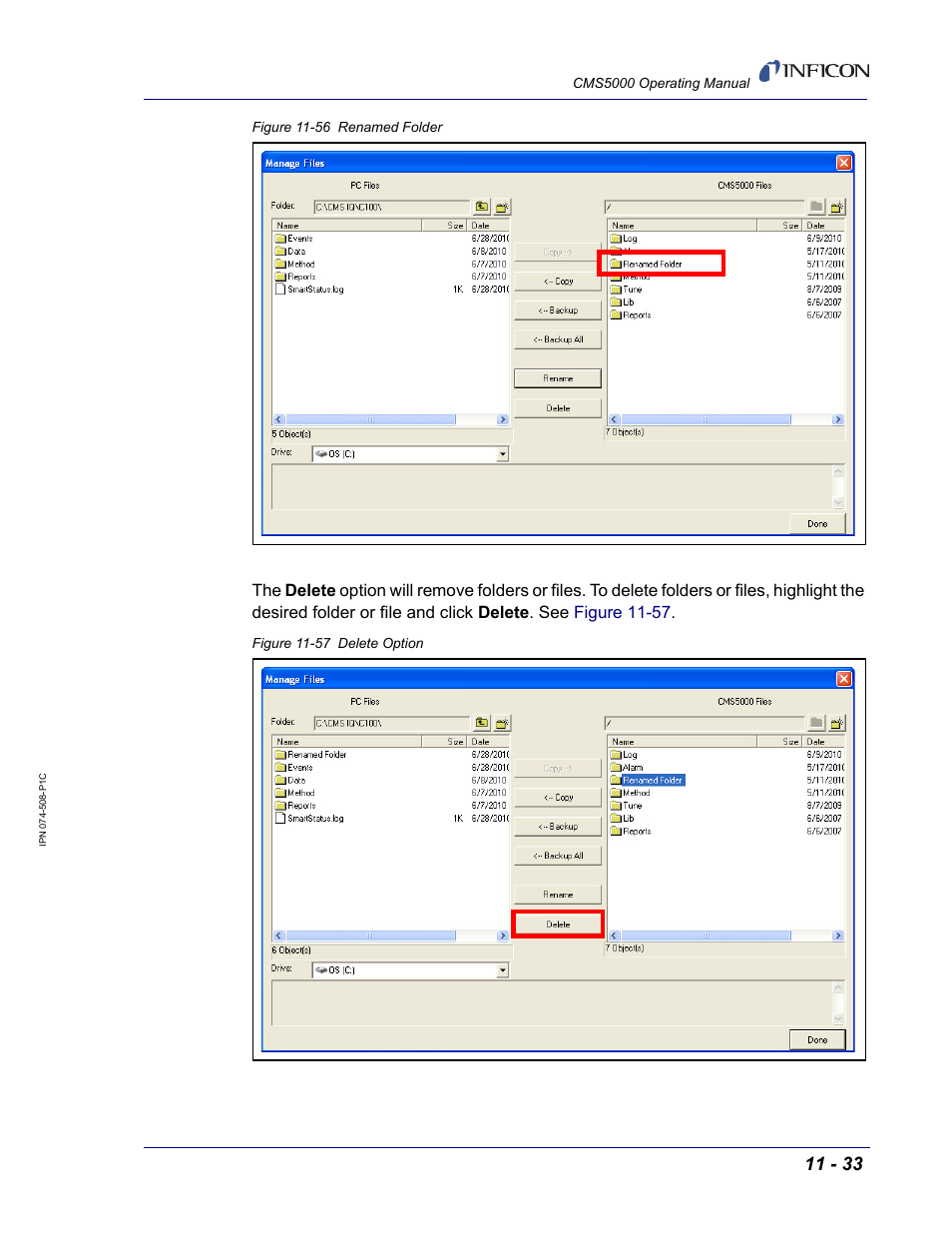952x1233 pixels.
Task: Click CMS5000 path field in Figure 11-56 dialog
Action: click(705, 207)
